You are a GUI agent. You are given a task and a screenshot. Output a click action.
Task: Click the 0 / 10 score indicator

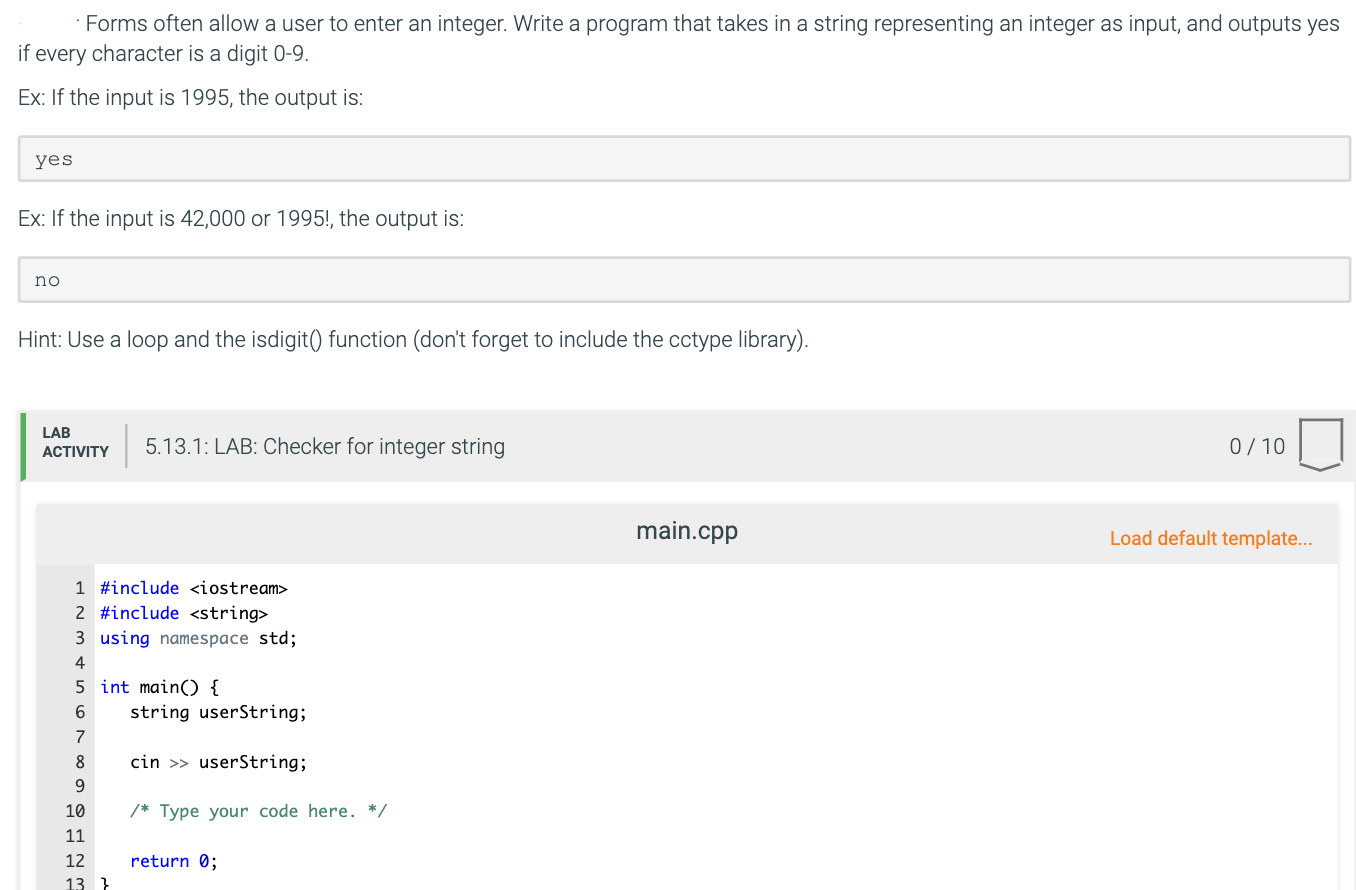[1257, 446]
